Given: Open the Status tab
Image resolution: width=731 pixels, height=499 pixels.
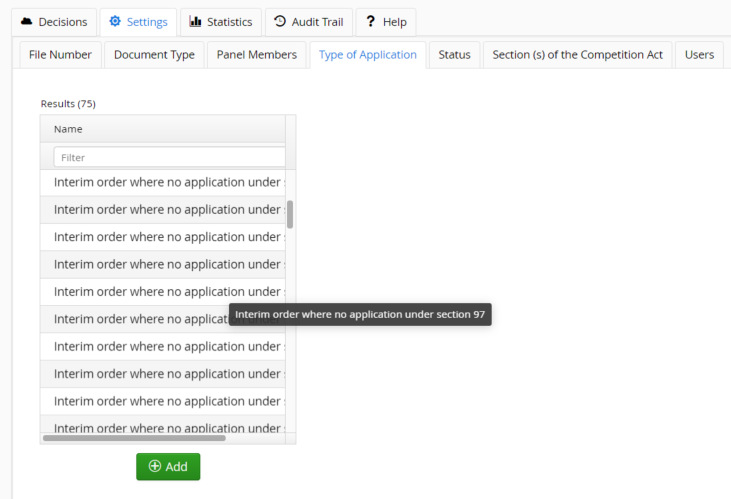Looking at the screenshot, I should 454,55.
